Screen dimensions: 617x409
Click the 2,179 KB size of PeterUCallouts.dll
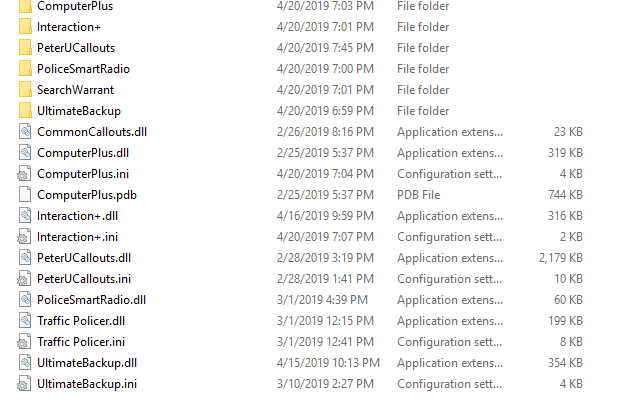(561, 258)
